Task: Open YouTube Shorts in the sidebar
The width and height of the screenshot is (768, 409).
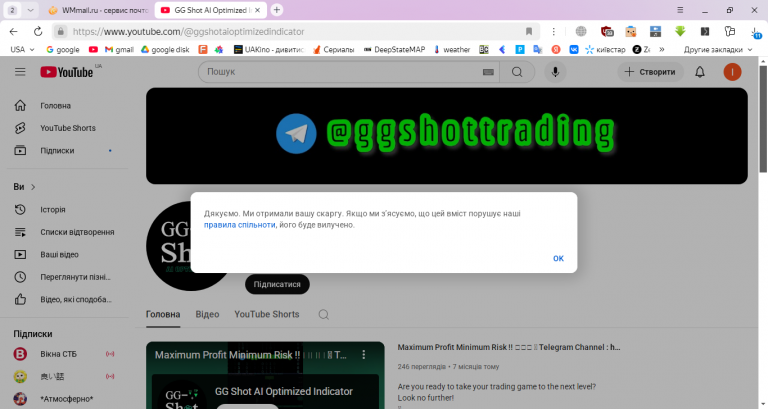Action: click(x=67, y=128)
